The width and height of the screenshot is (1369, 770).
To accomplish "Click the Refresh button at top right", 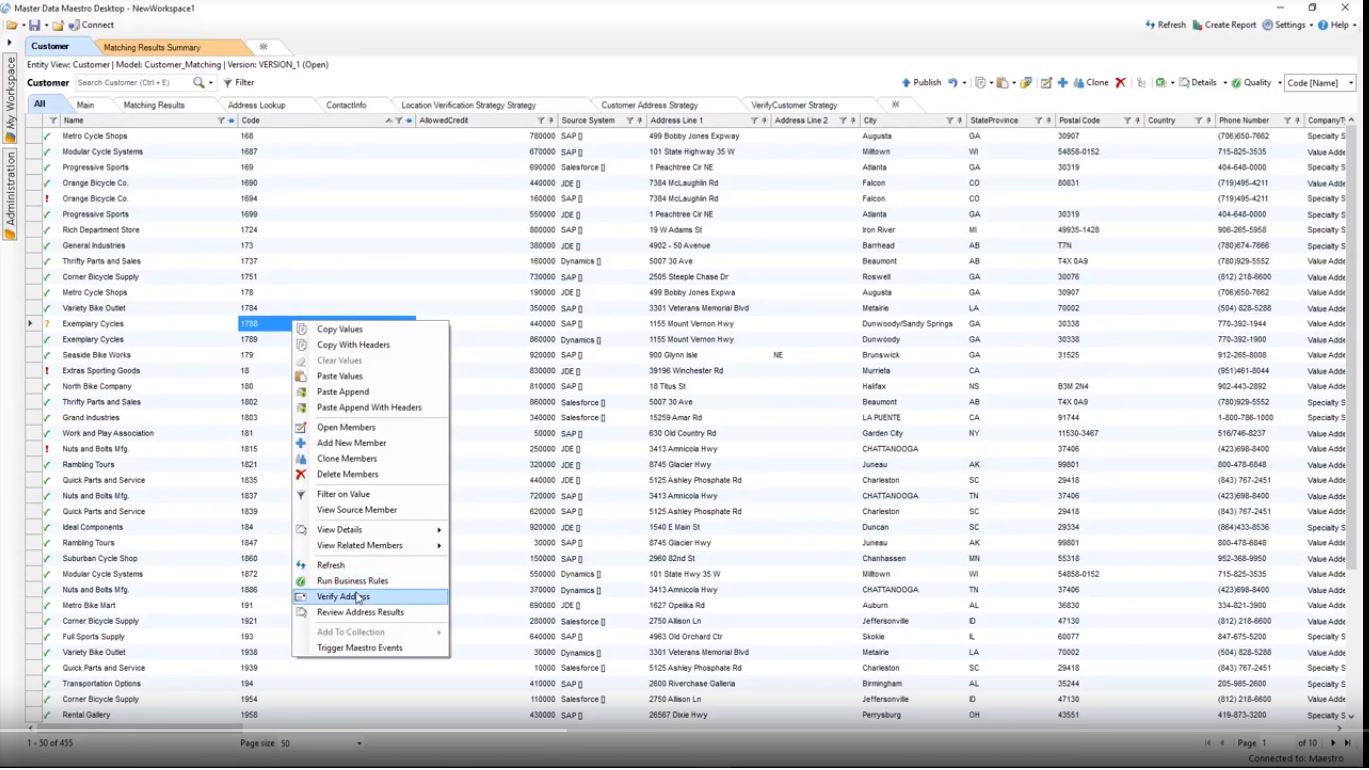I will (x=1164, y=25).
